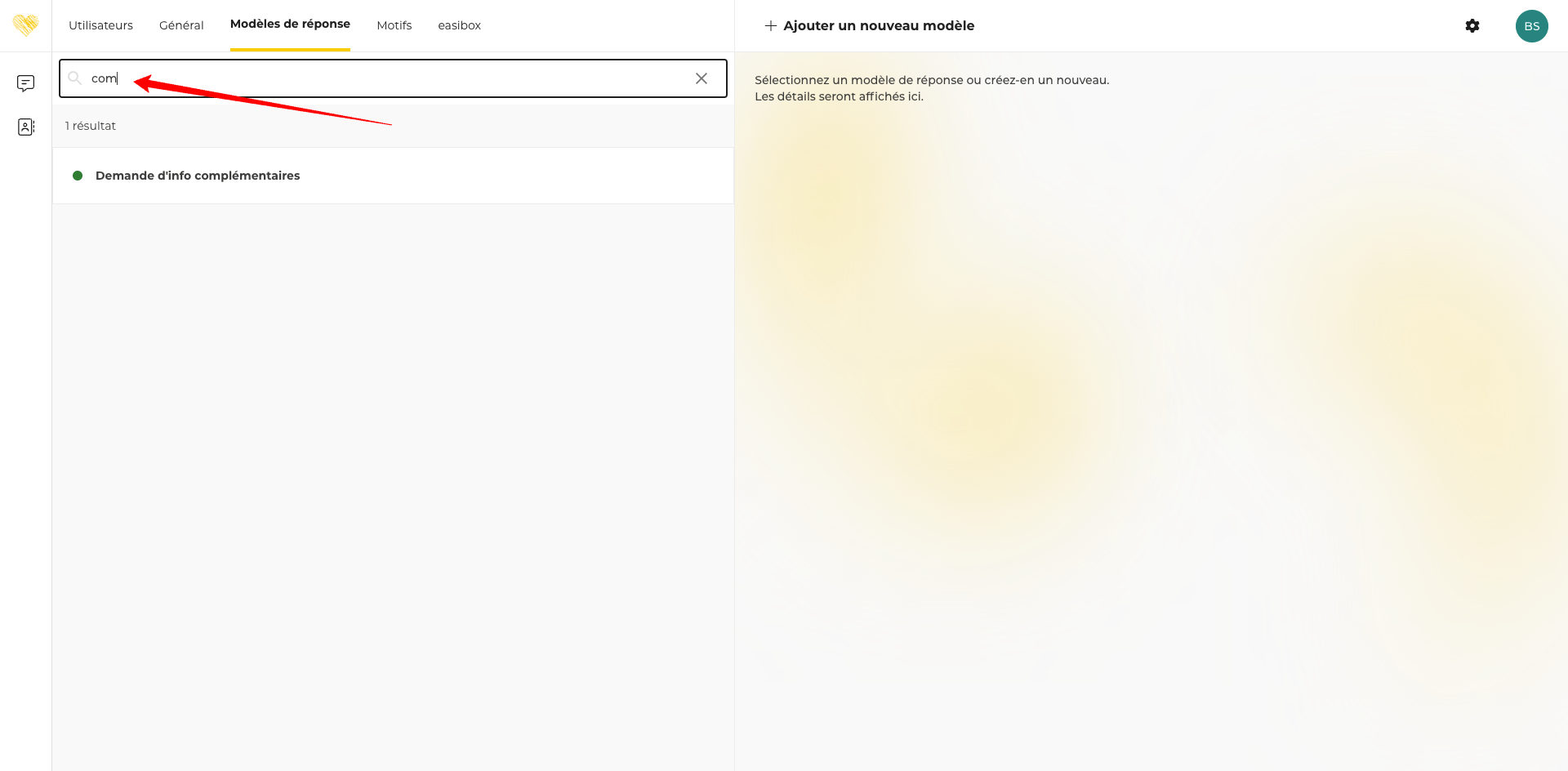Click the "Sélectionnez un modèle de réponse" message

(931, 80)
